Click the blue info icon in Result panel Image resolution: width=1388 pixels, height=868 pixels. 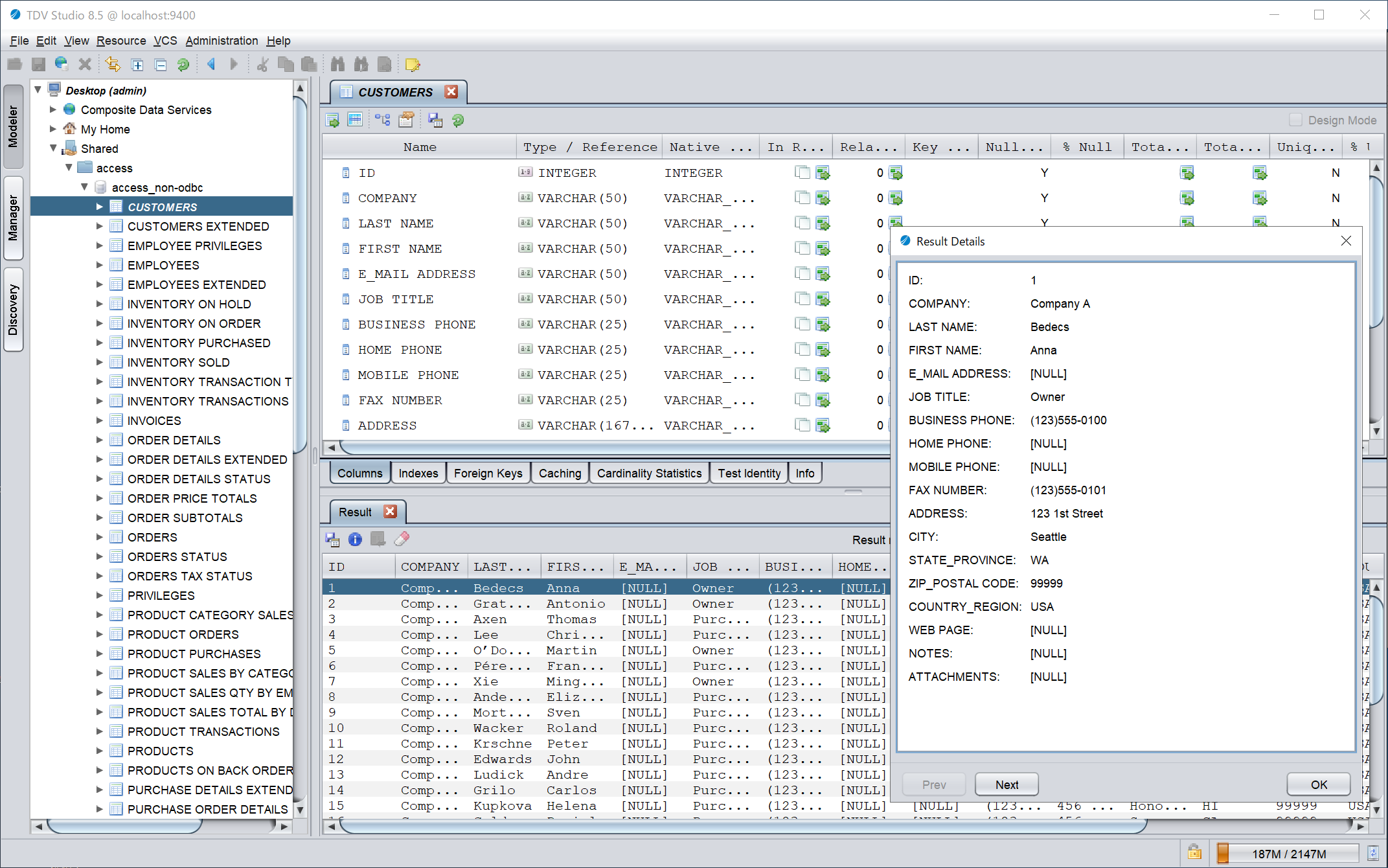coord(355,539)
